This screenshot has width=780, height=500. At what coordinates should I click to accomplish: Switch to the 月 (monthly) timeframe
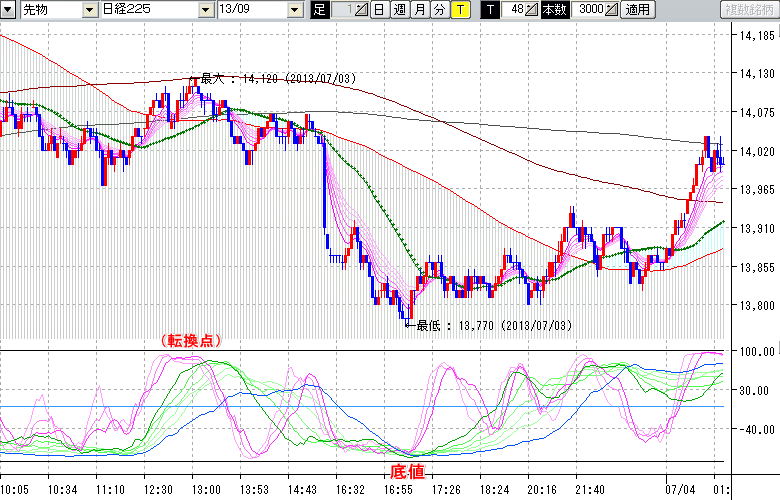419,10
